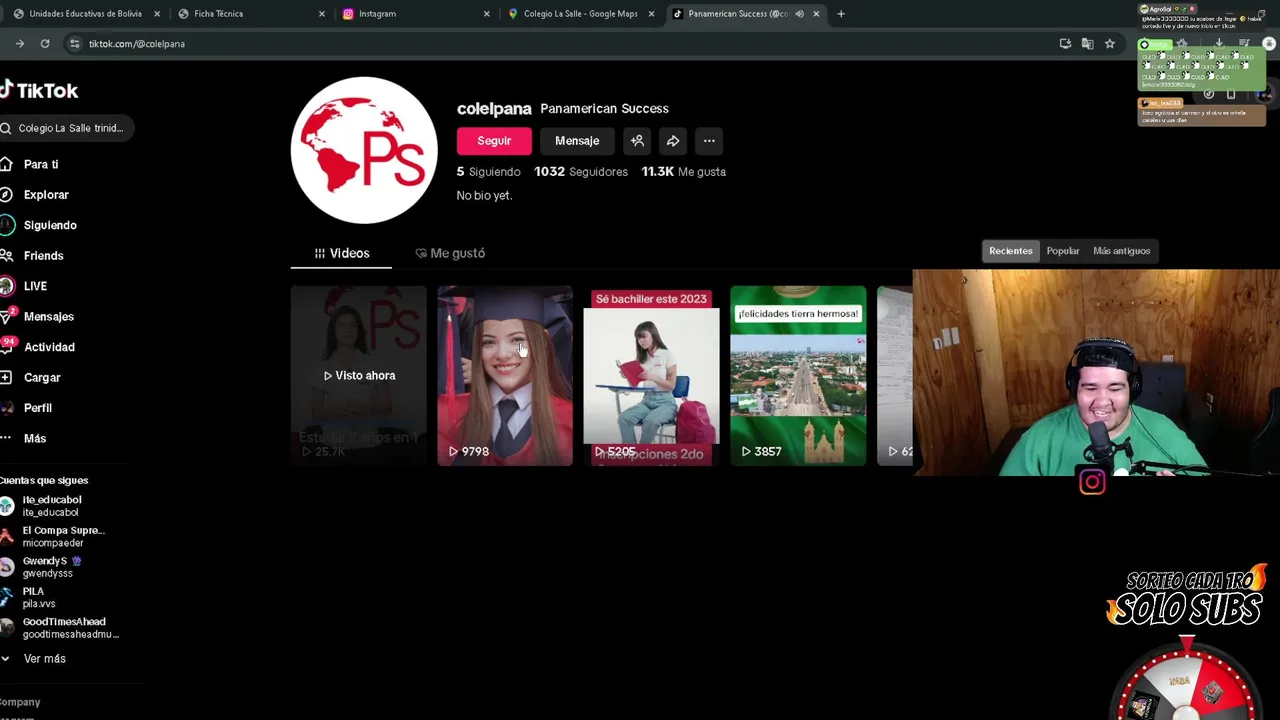Sort videos by Recientes
This screenshot has width=1280, height=720.
pos(1011,251)
